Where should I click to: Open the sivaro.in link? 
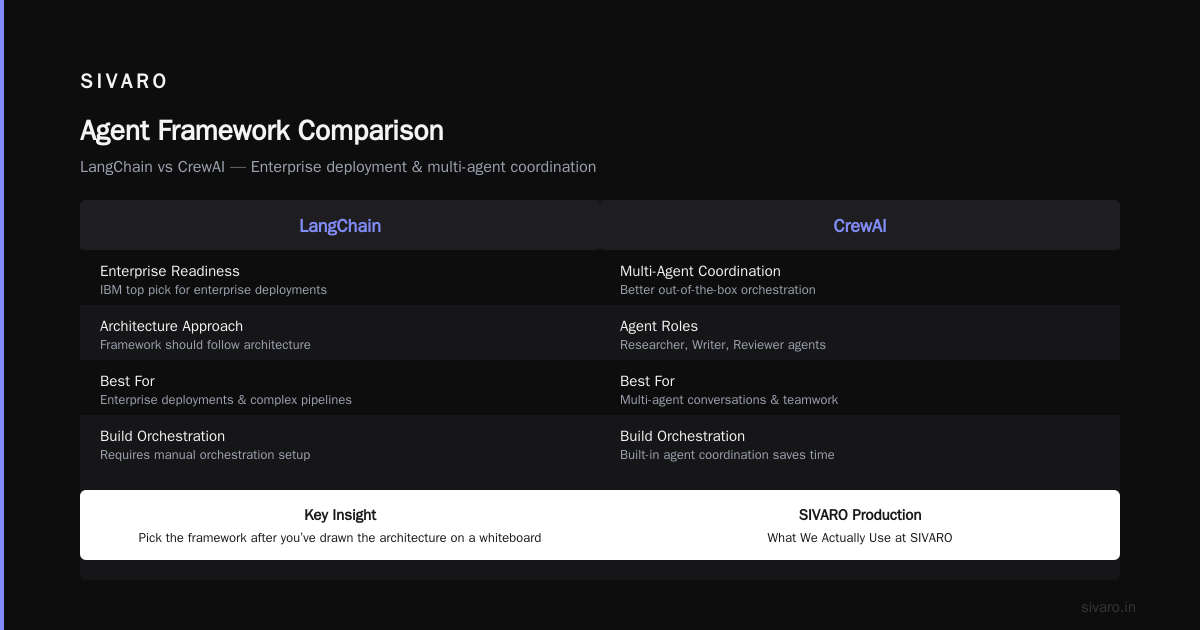(1108, 607)
